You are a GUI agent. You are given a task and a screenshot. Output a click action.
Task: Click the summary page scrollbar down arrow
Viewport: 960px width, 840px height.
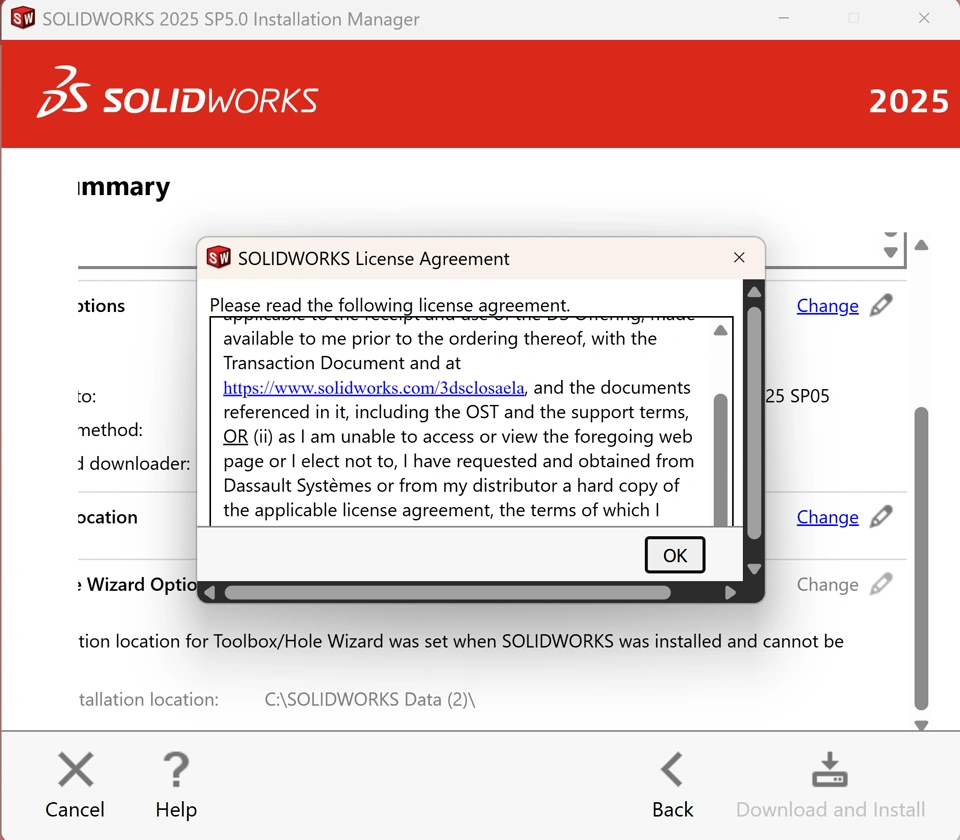pyautogui.click(x=921, y=725)
